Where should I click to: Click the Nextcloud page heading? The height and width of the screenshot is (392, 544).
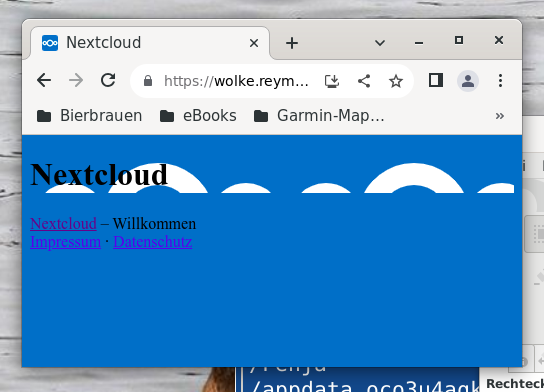(x=99, y=174)
